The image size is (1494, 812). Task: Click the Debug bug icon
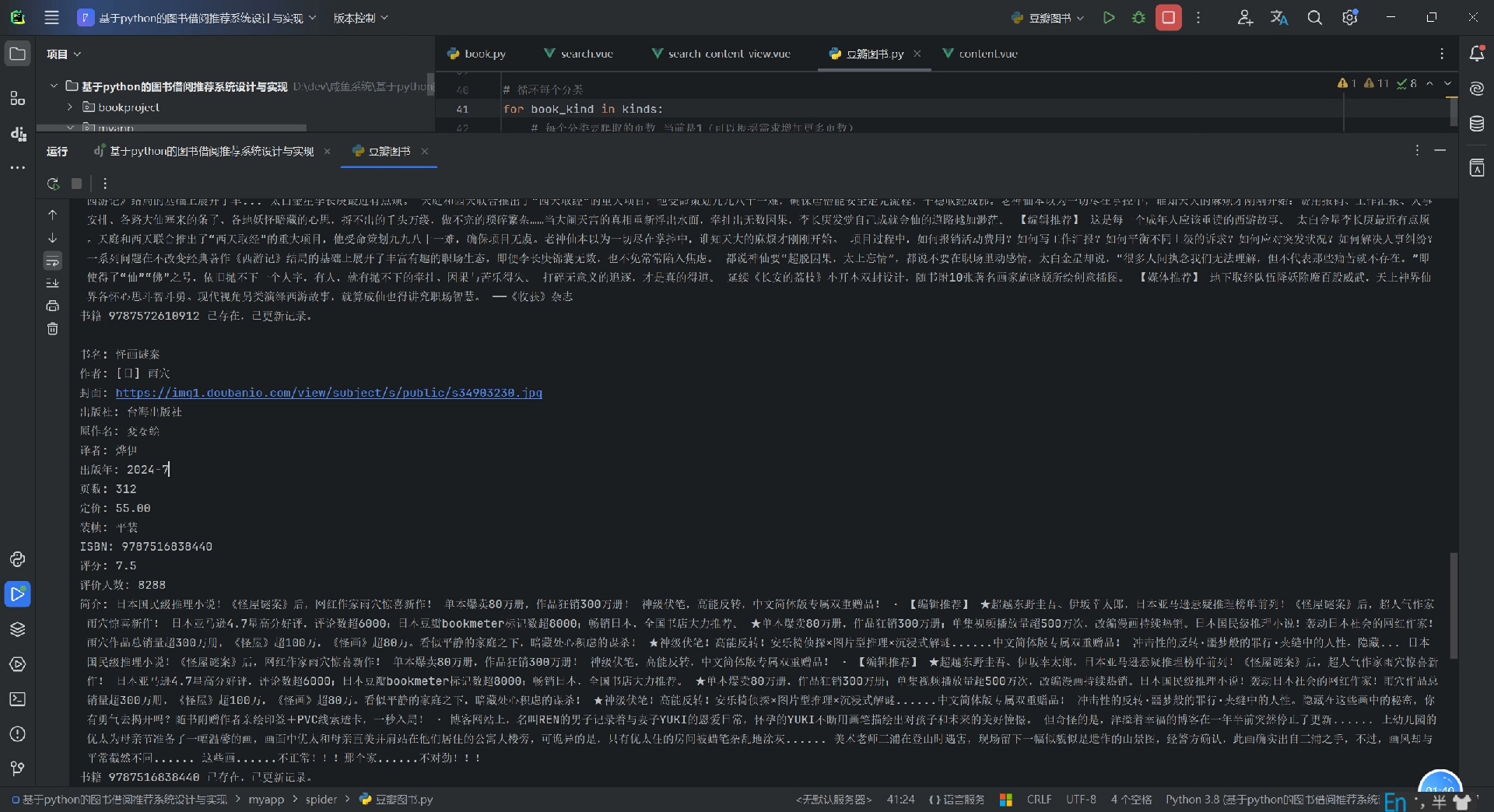1138,18
